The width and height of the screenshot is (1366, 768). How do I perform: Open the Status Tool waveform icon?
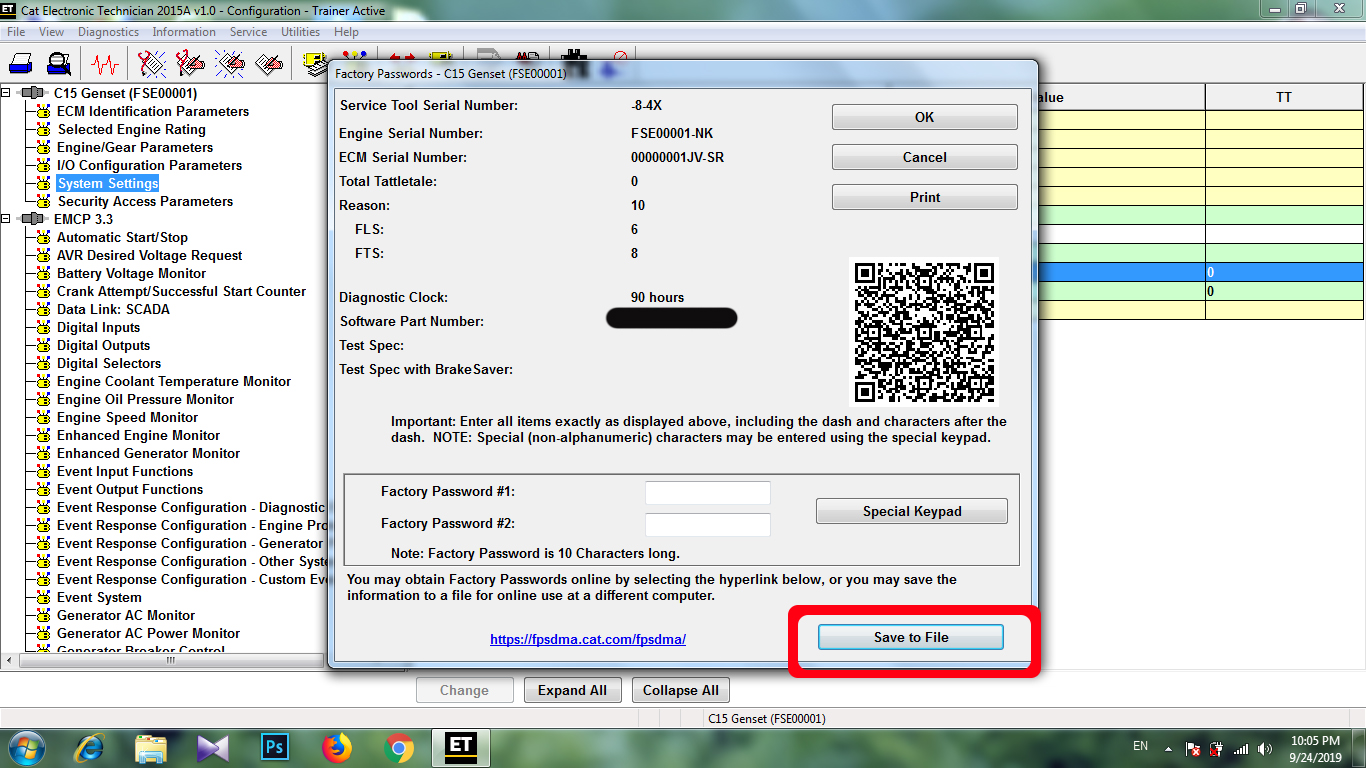point(104,64)
